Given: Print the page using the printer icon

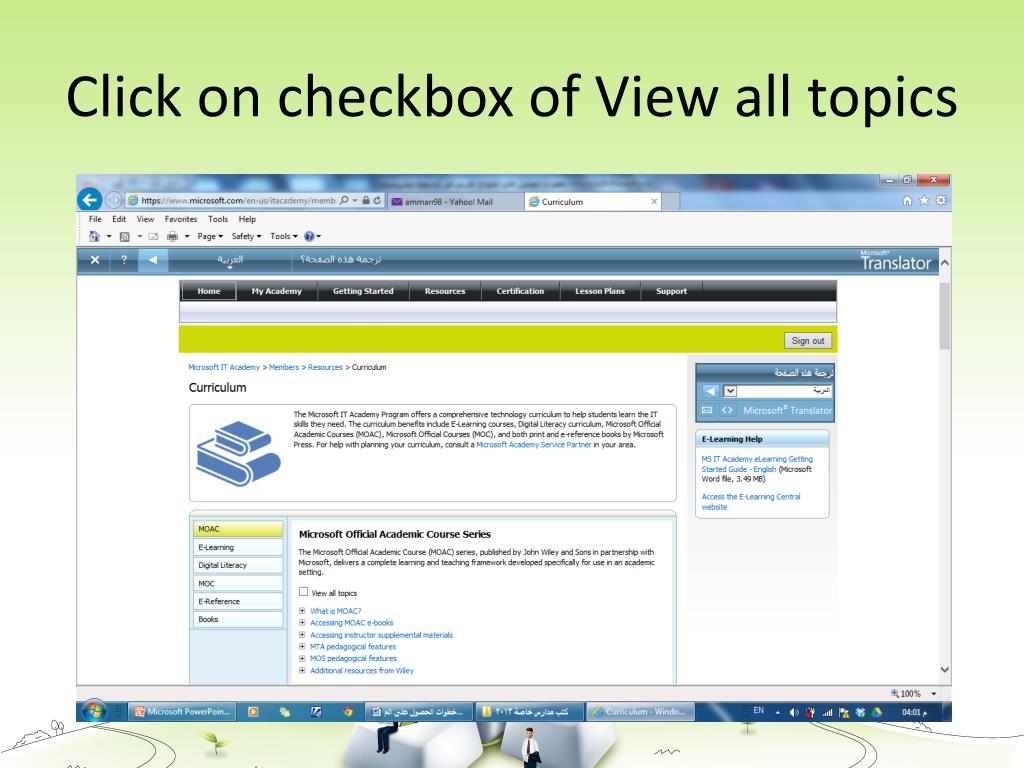Looking at the screenshot, I should [x=172, y=236].
